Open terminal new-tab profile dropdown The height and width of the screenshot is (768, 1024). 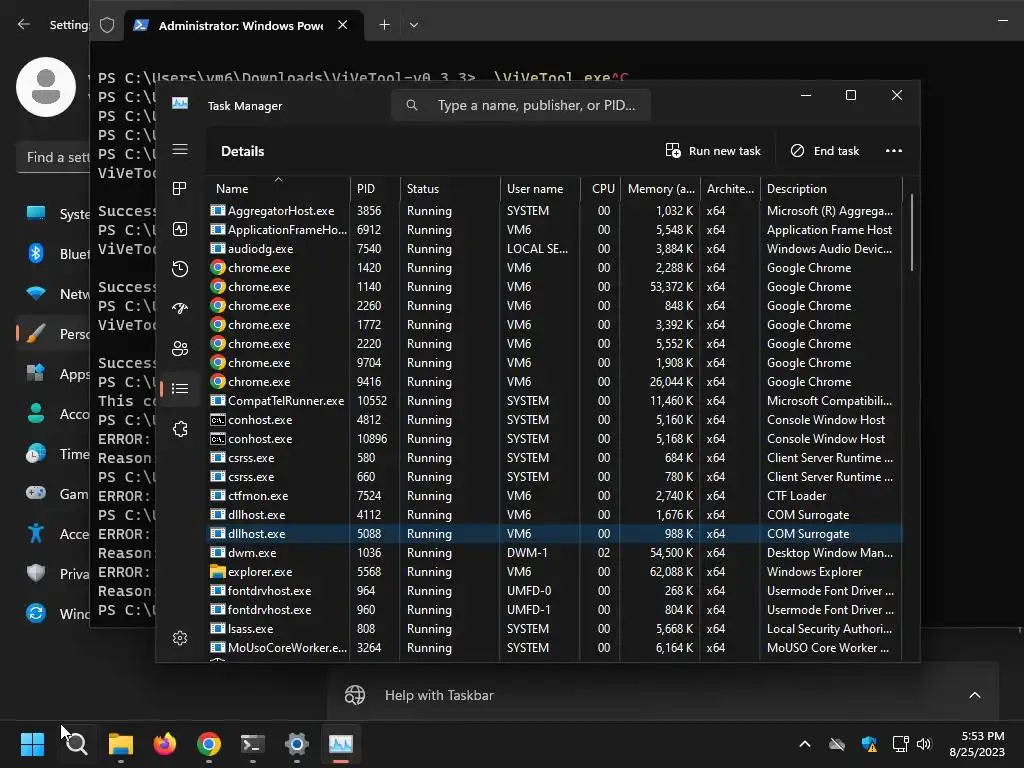413,25
